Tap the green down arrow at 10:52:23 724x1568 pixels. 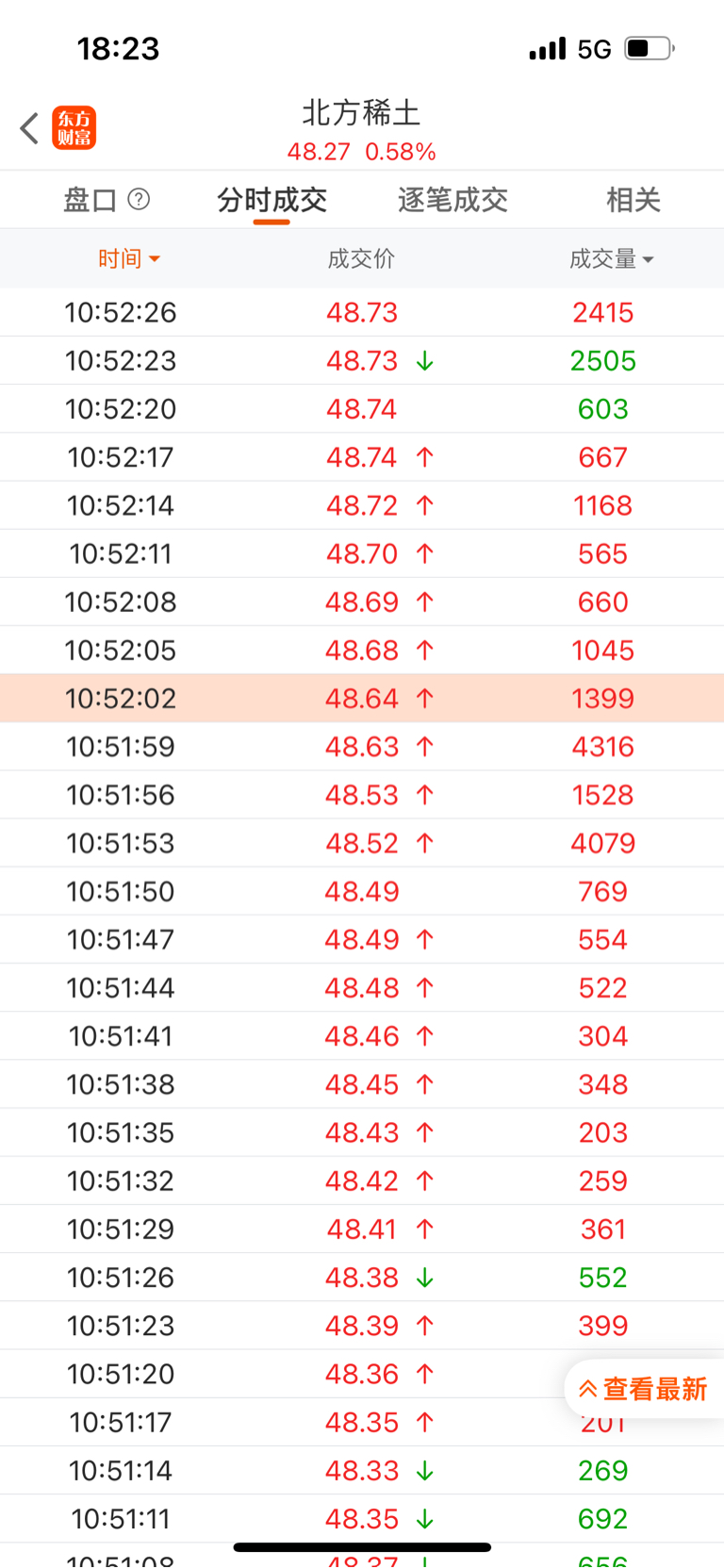[425, 361]
